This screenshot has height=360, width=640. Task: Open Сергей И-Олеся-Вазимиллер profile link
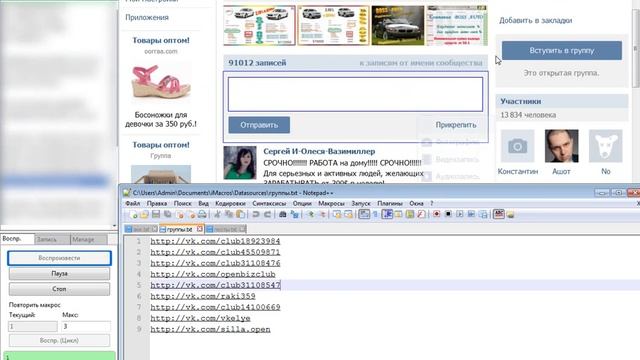(319, 151)
